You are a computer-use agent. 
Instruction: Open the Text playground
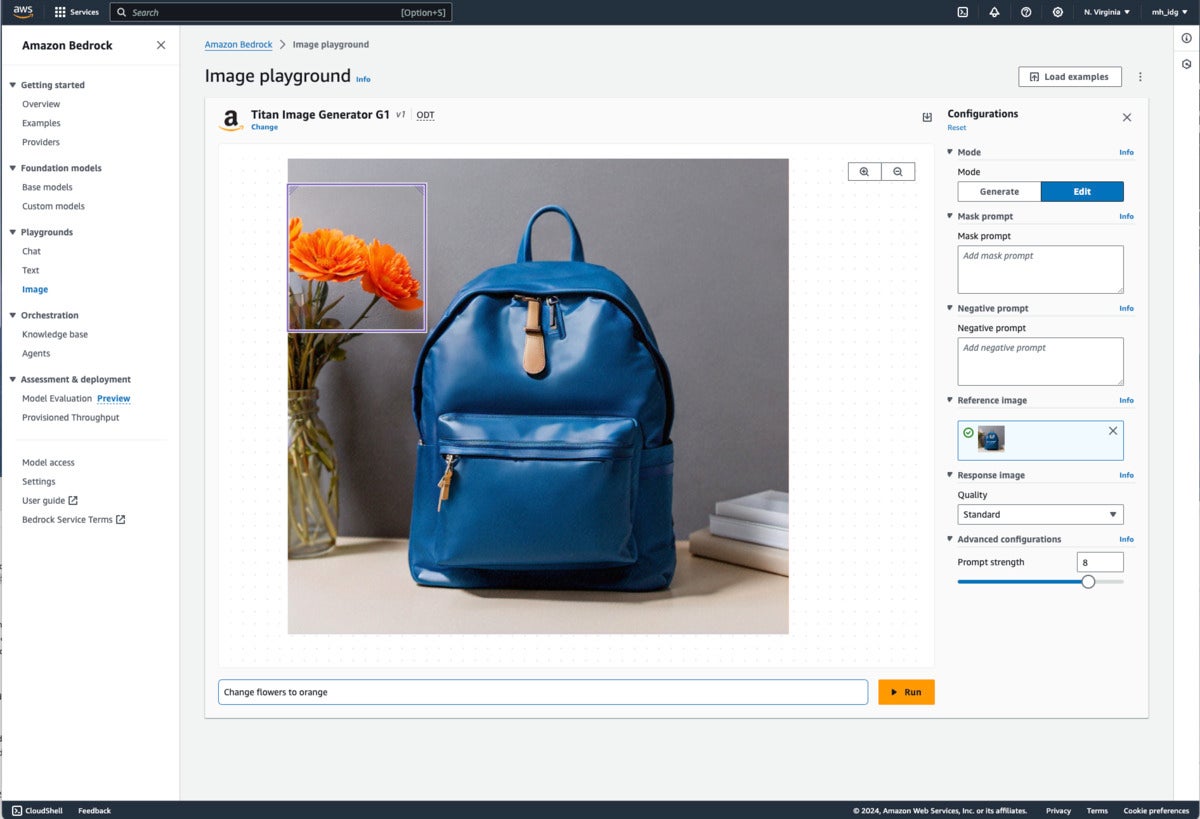tap(31, 270)
